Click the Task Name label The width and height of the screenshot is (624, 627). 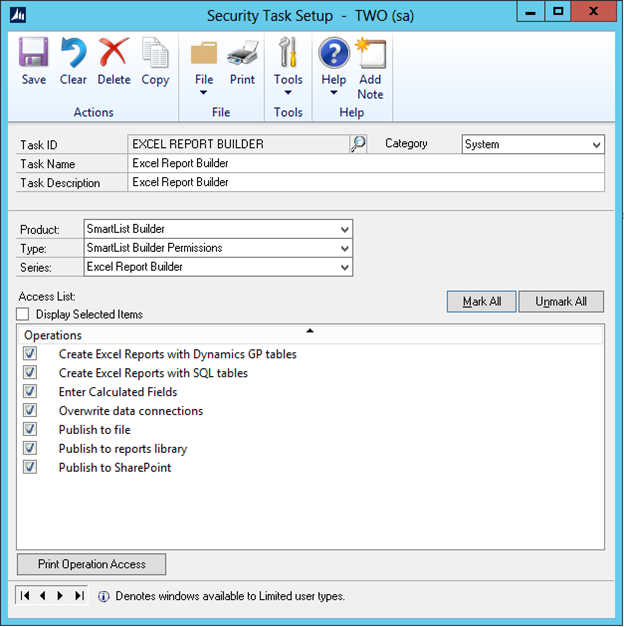[48, 164]
